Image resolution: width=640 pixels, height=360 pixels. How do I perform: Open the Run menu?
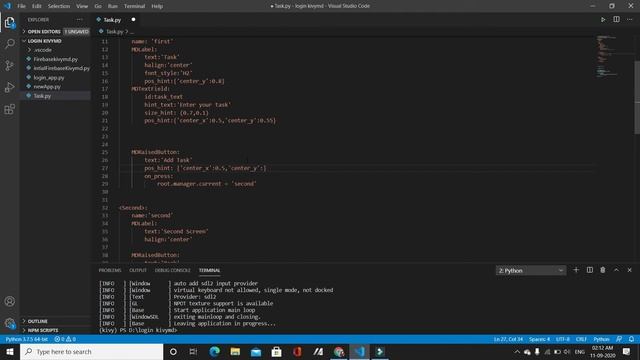click(113, 6)
